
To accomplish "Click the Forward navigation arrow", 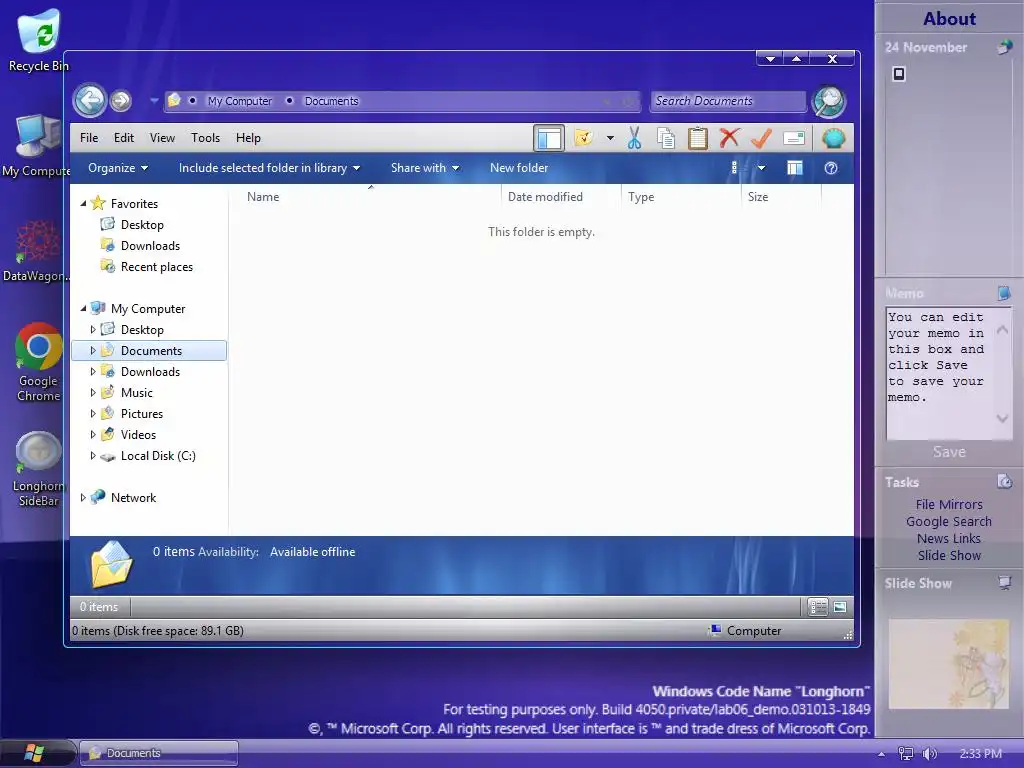I will 121,101.
